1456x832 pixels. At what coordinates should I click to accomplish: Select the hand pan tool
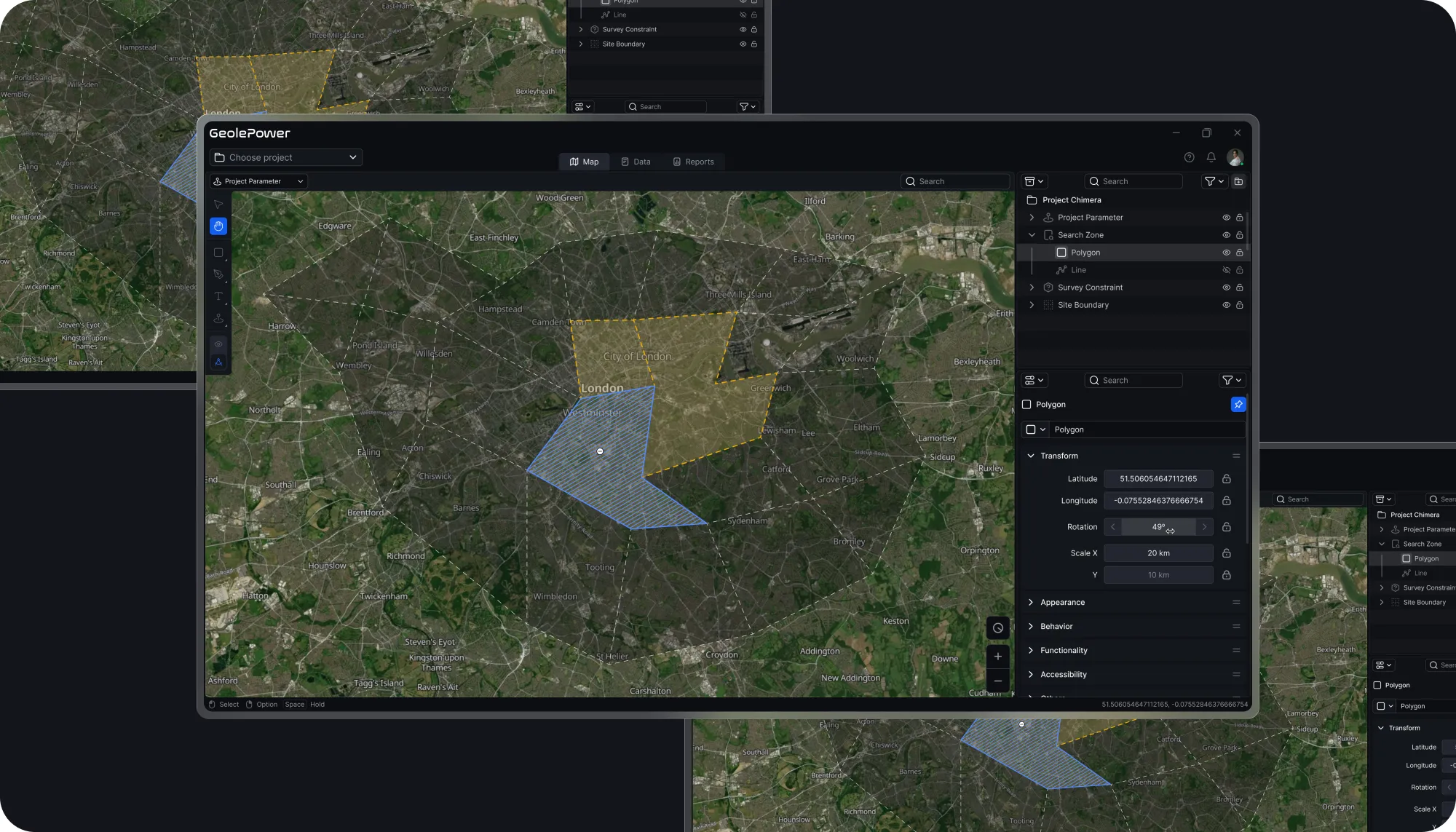click(218, 226)
